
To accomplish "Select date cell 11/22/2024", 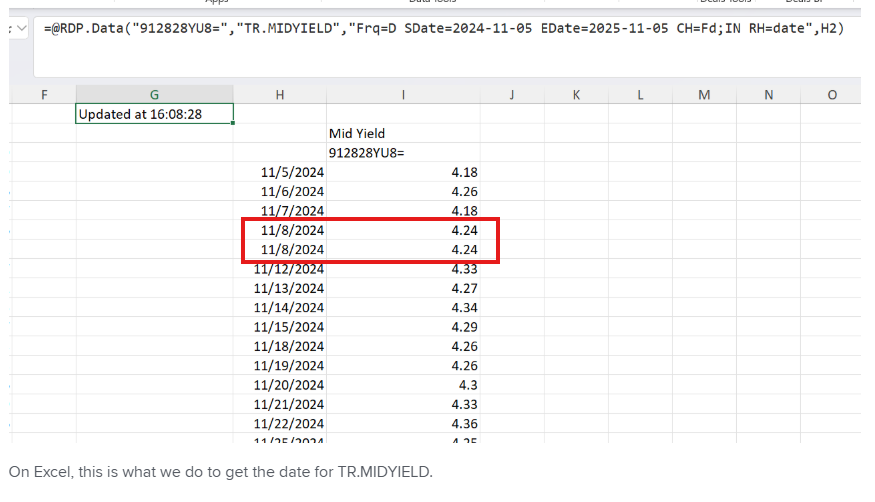I will click(280, 423).
